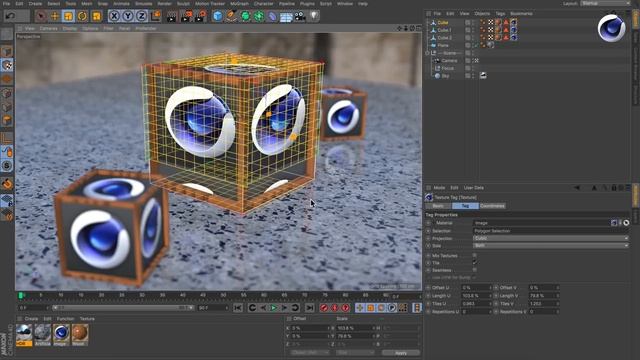This screenshot has height=360, width=640.
Task: Click the Length U value field
Action: point(476,296)
